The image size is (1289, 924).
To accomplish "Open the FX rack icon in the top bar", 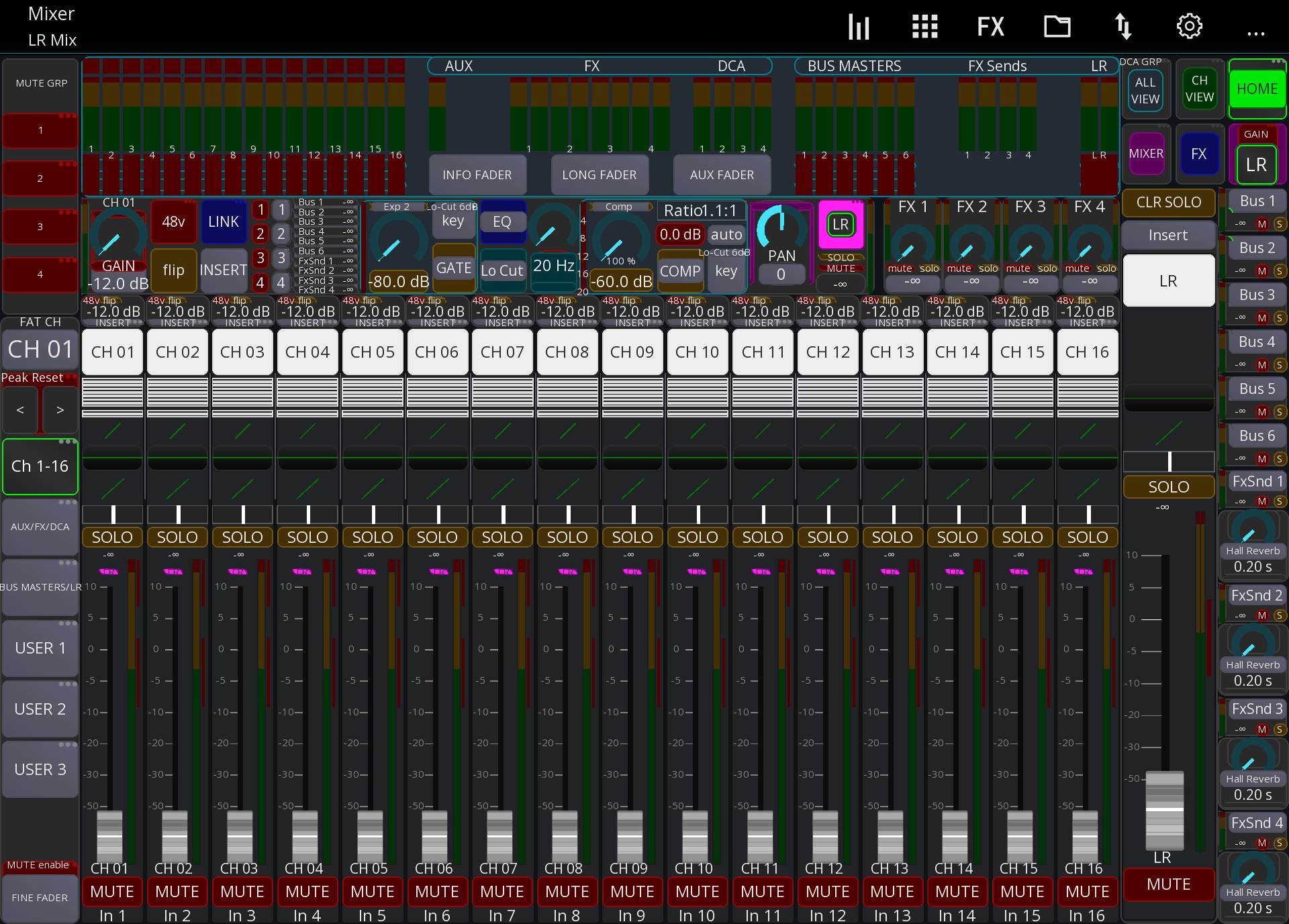I will 990,26.
